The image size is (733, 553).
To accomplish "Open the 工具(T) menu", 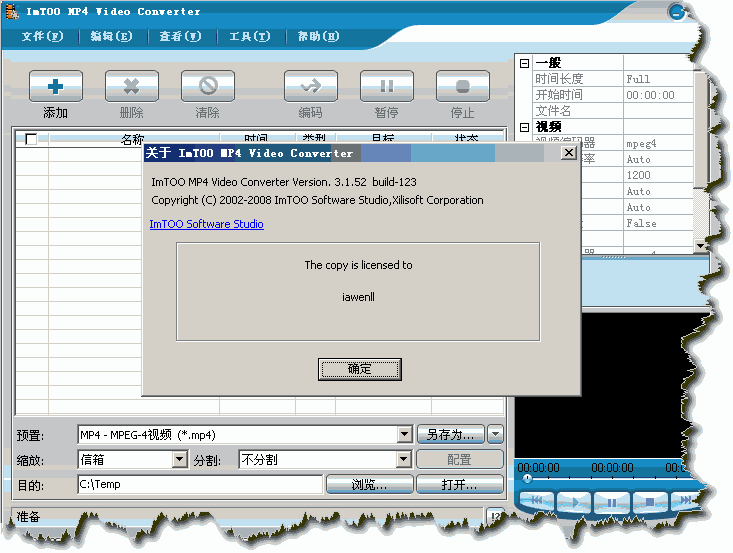I will 250,36.
